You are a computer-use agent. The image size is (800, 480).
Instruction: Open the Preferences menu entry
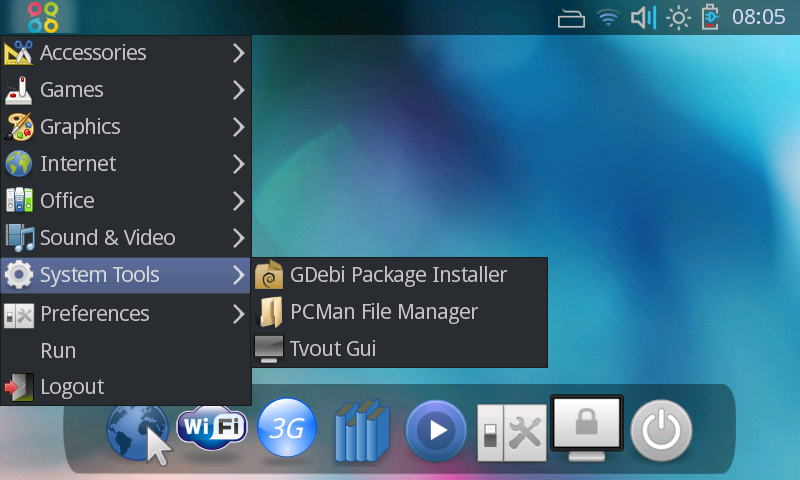126,314
